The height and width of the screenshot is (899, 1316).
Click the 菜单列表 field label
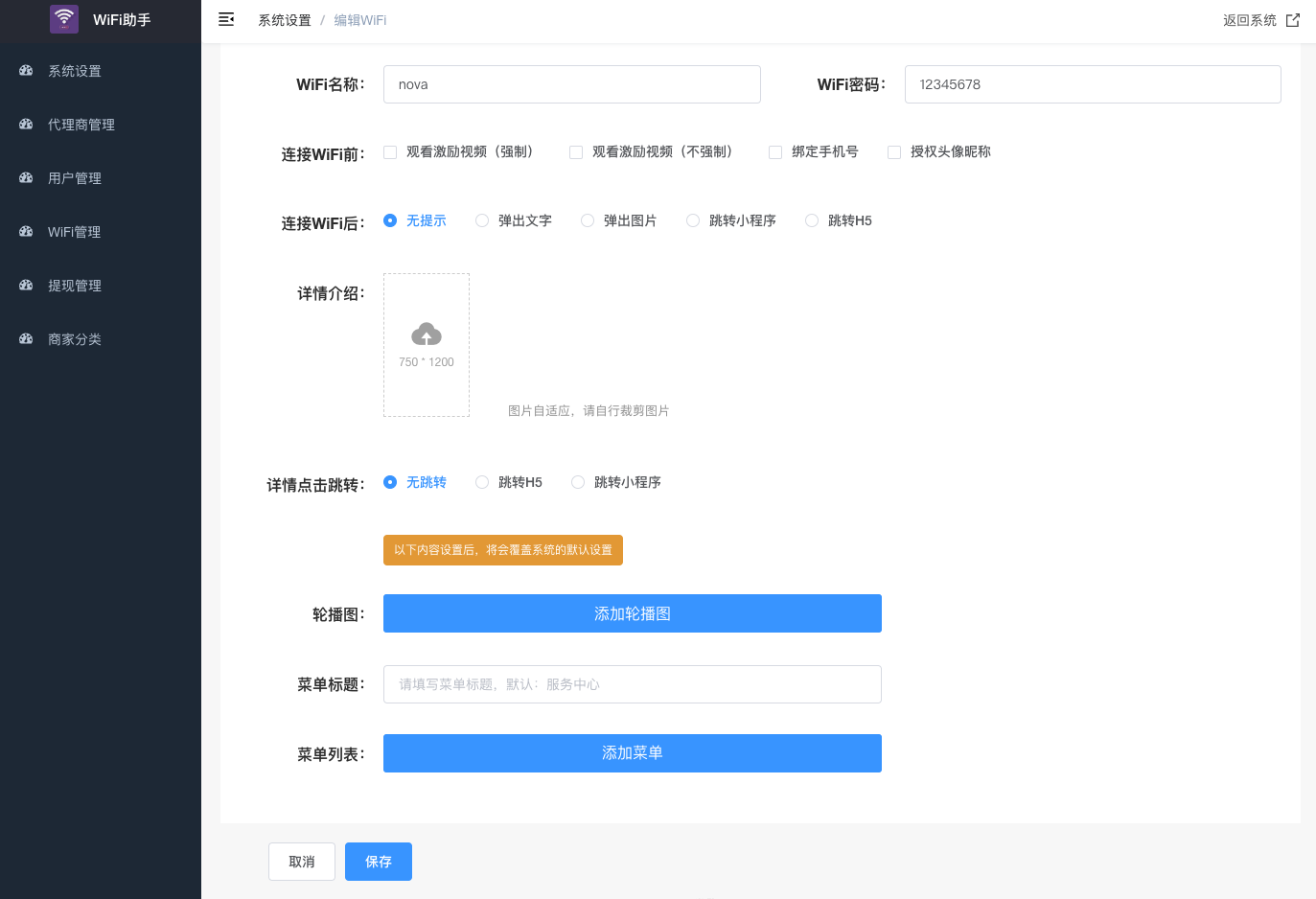(331, 754)
